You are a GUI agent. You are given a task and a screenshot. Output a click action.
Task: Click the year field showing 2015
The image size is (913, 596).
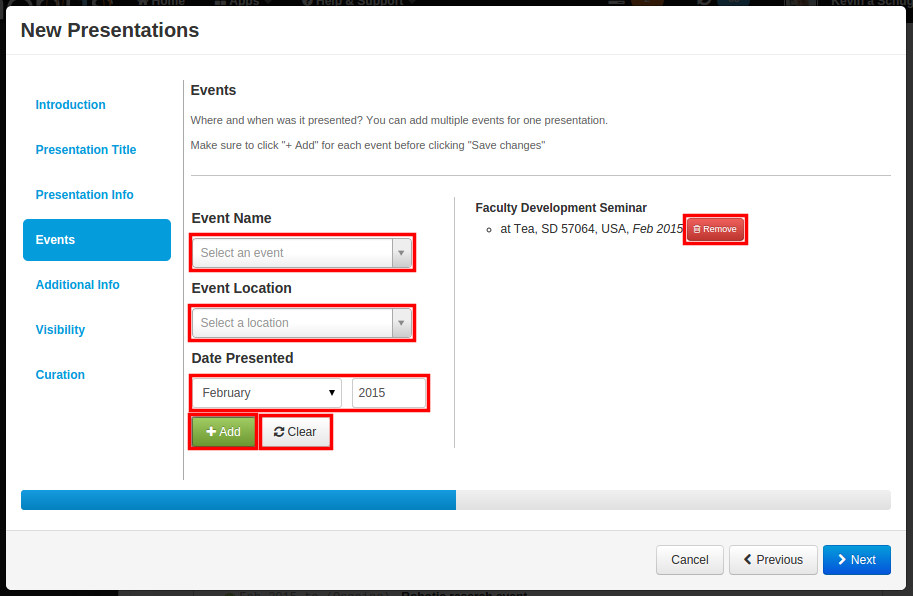pyautogui.click(x=388, y=393)
